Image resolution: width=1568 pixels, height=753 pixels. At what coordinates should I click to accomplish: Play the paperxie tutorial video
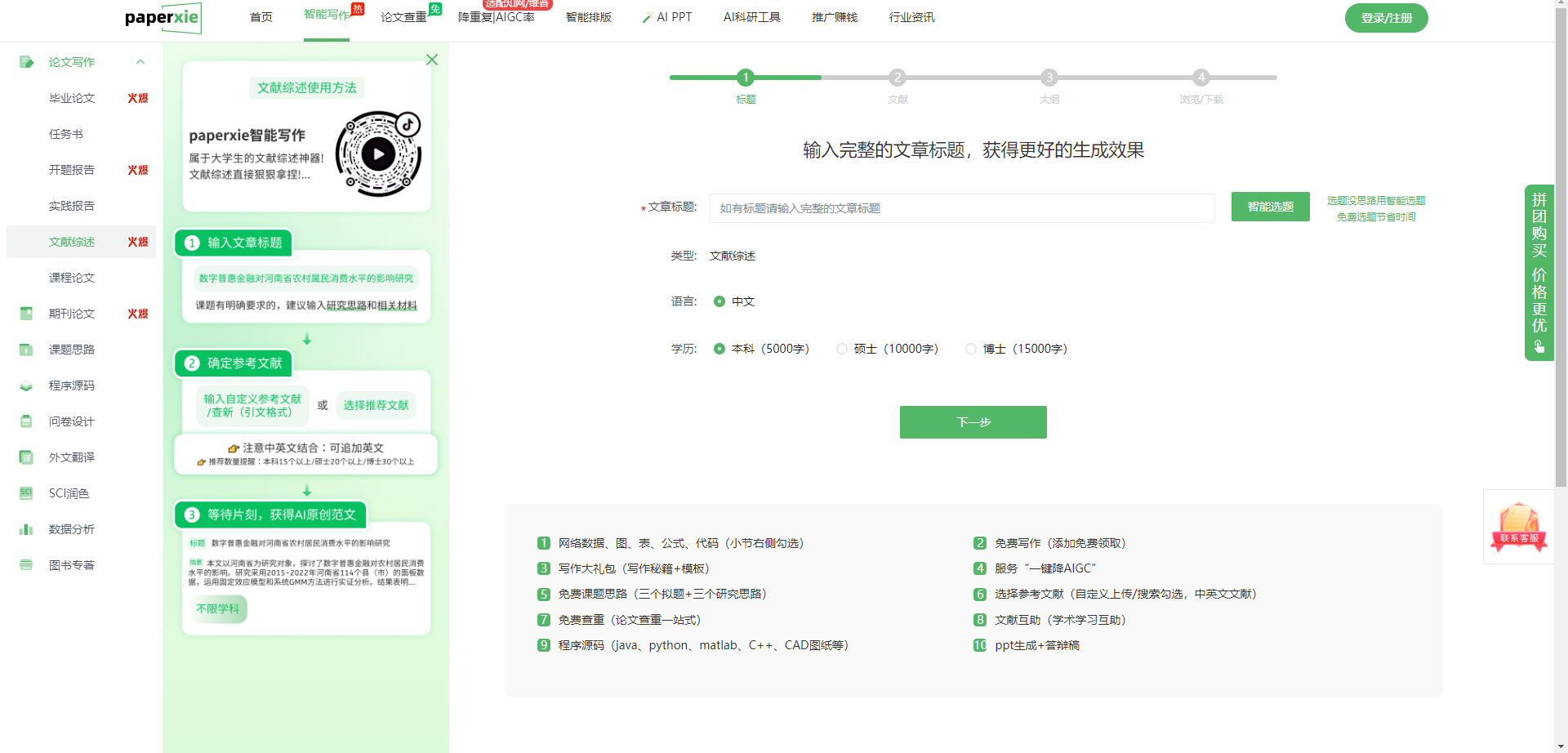coord(378,152)
